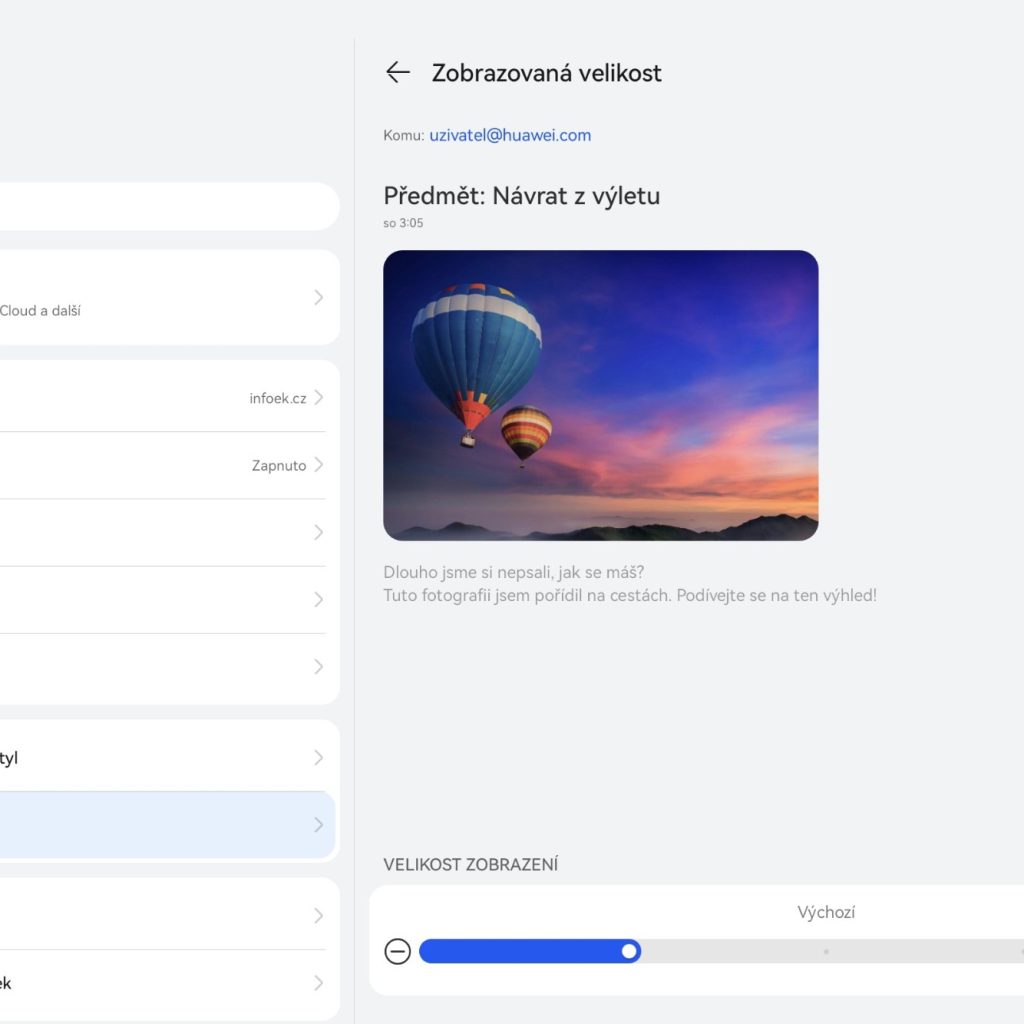Image resolution: width=1024 pixels, height=1024 pixels.
Task: Open the uzivatel@huawei.com email link
Action: point(510,135)
